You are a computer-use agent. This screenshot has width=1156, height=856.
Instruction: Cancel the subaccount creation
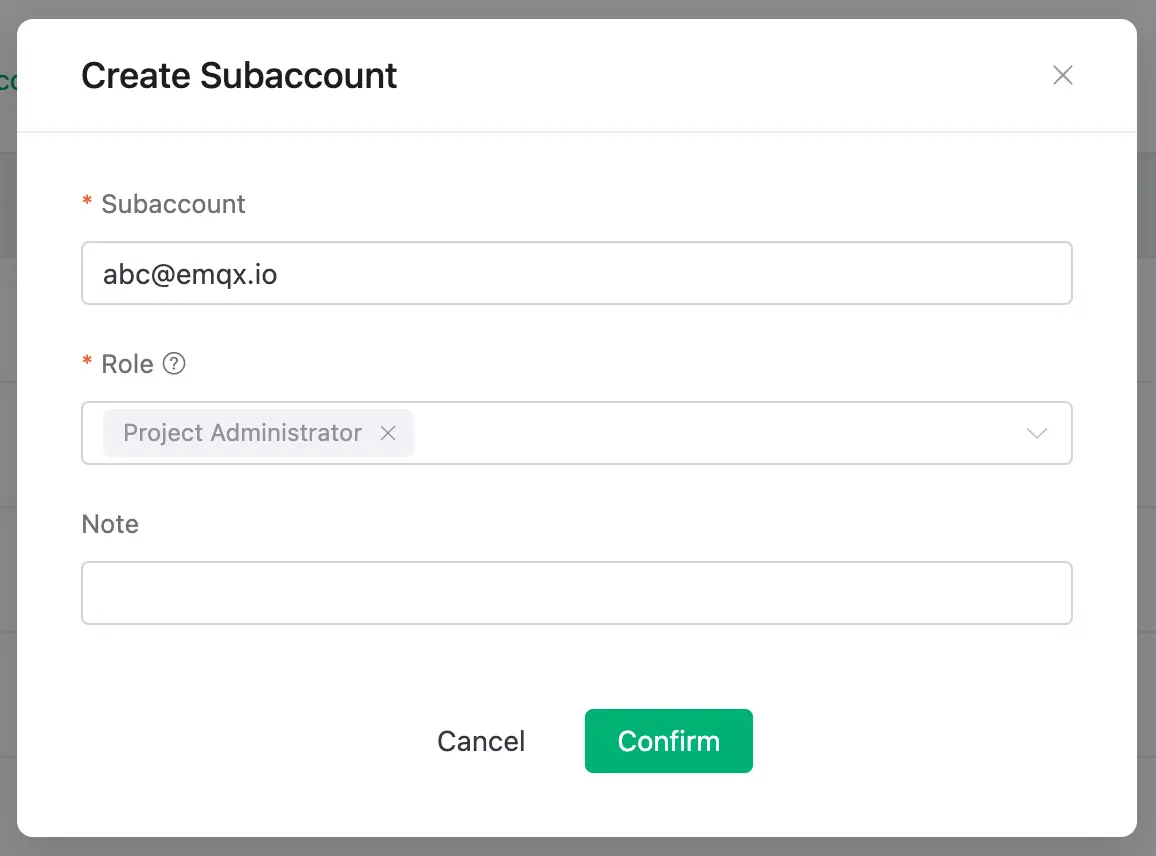point(481,741)
